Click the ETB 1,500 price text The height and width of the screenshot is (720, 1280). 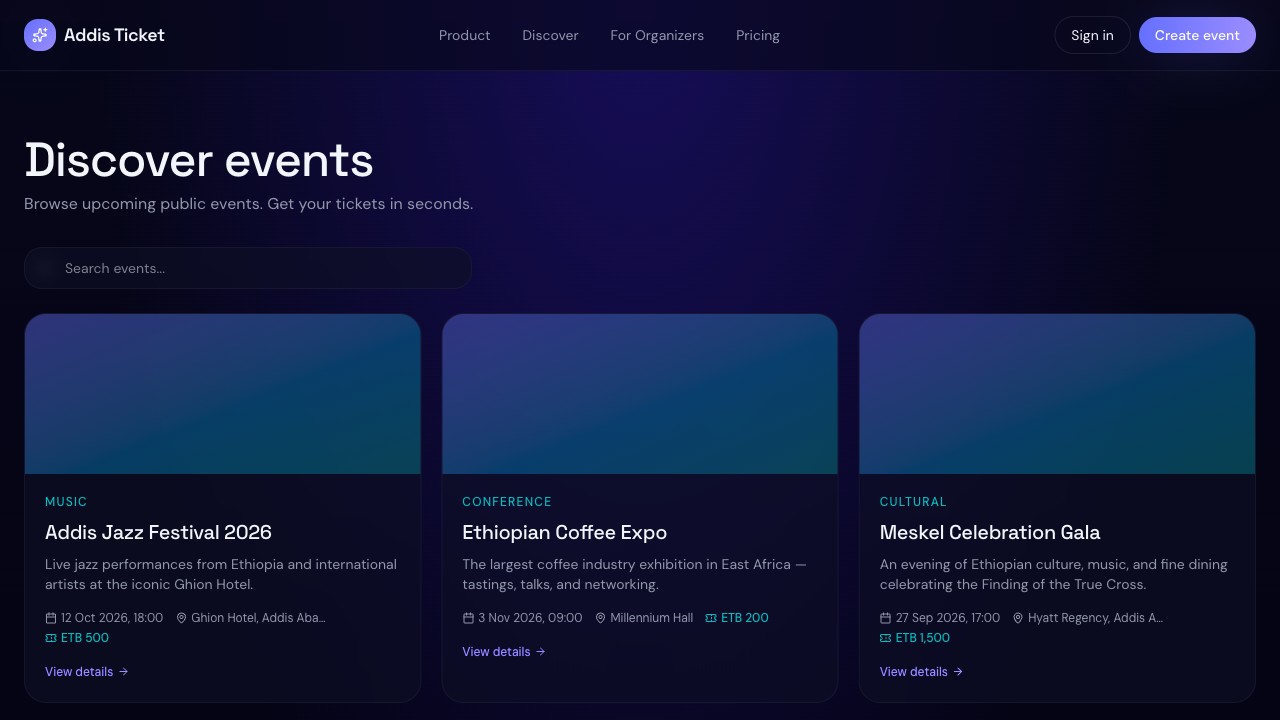(923, 638)
